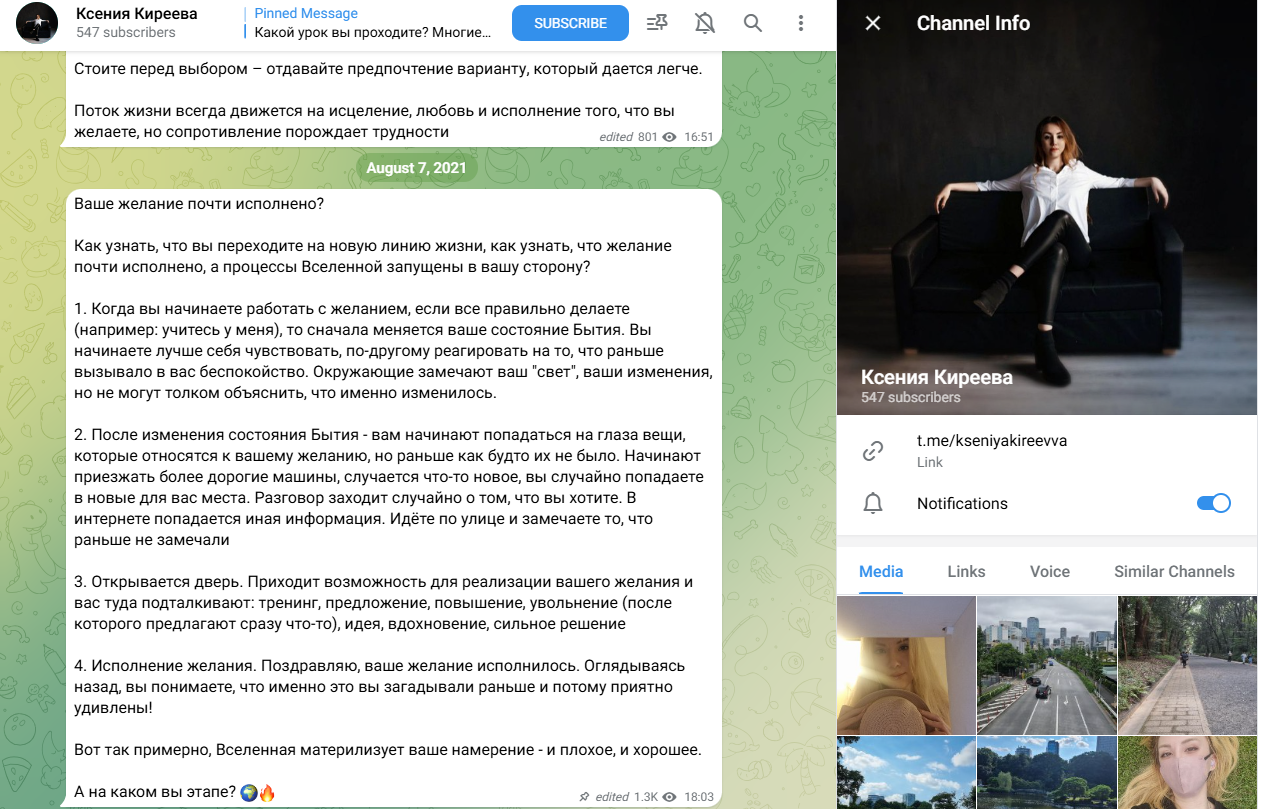Open the selfie with hat media thumbnail
The width and height of the screenshot is (1270, 809).
(906, 665)
